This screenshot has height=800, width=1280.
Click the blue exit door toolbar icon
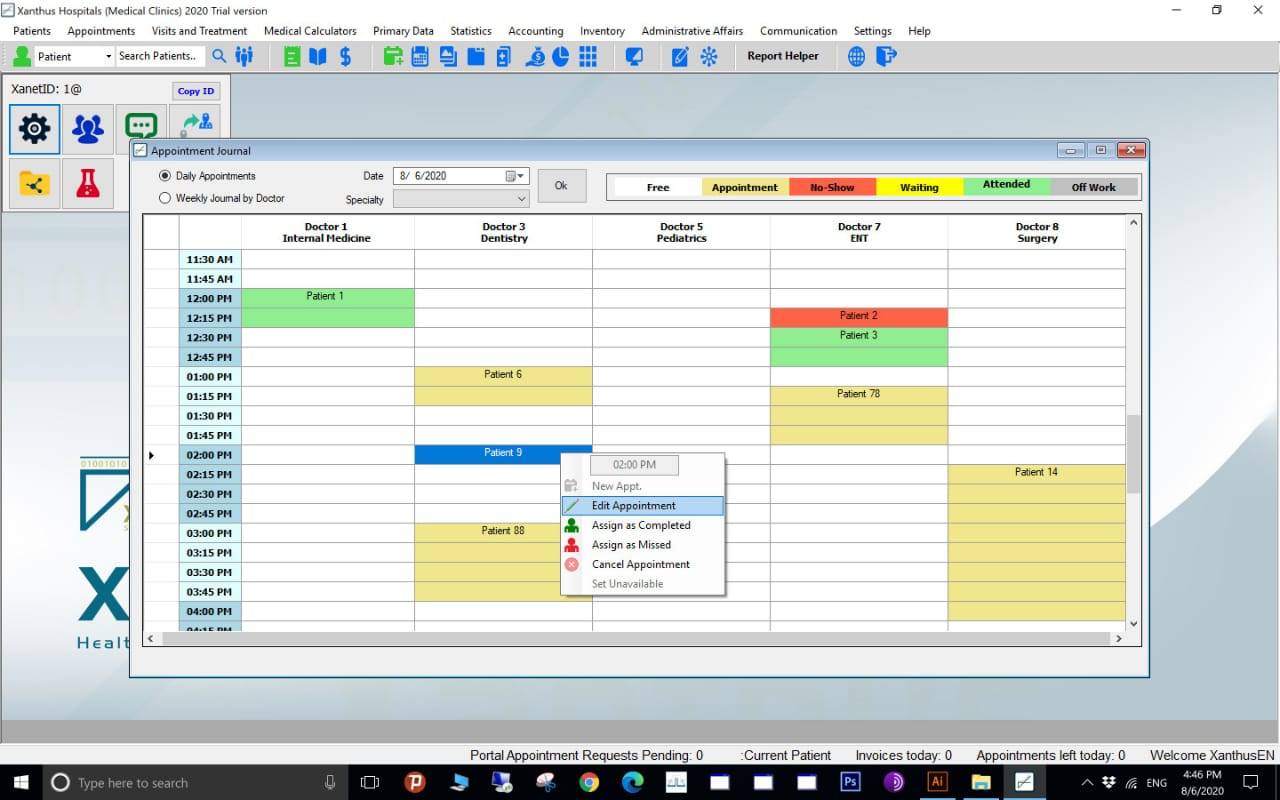[x=885, y=56]
